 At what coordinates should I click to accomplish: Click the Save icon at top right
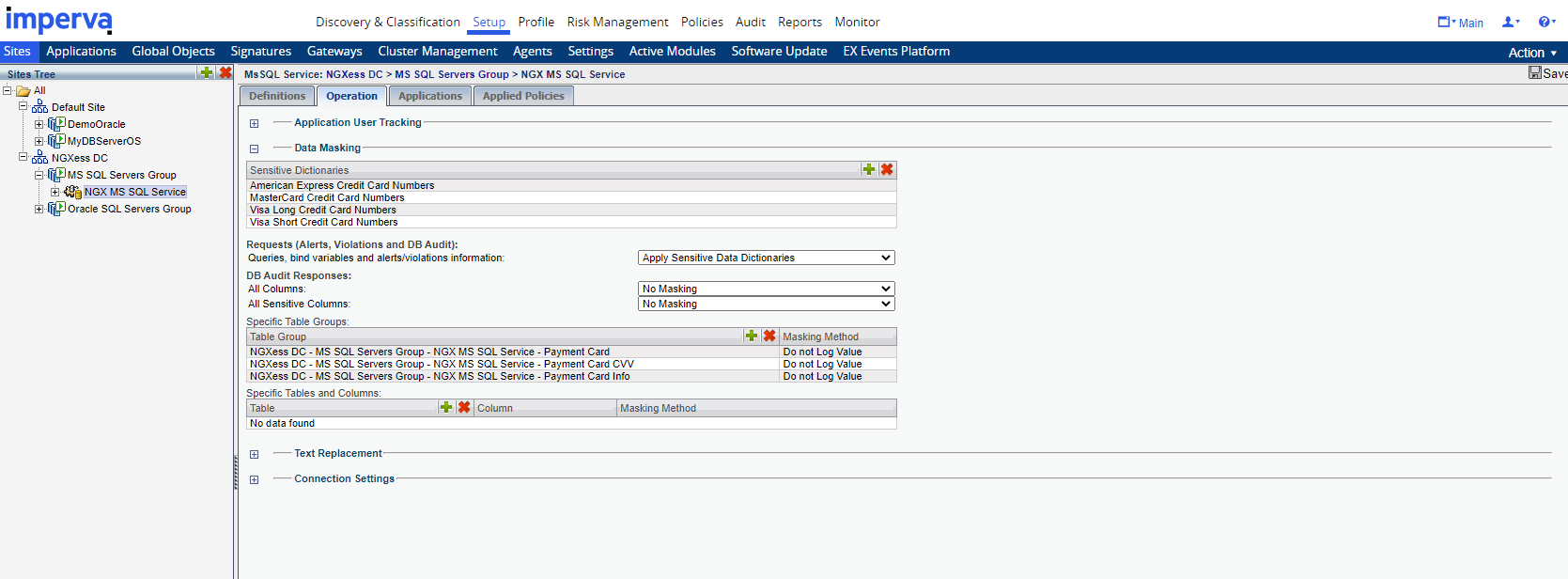(1535, 73)
